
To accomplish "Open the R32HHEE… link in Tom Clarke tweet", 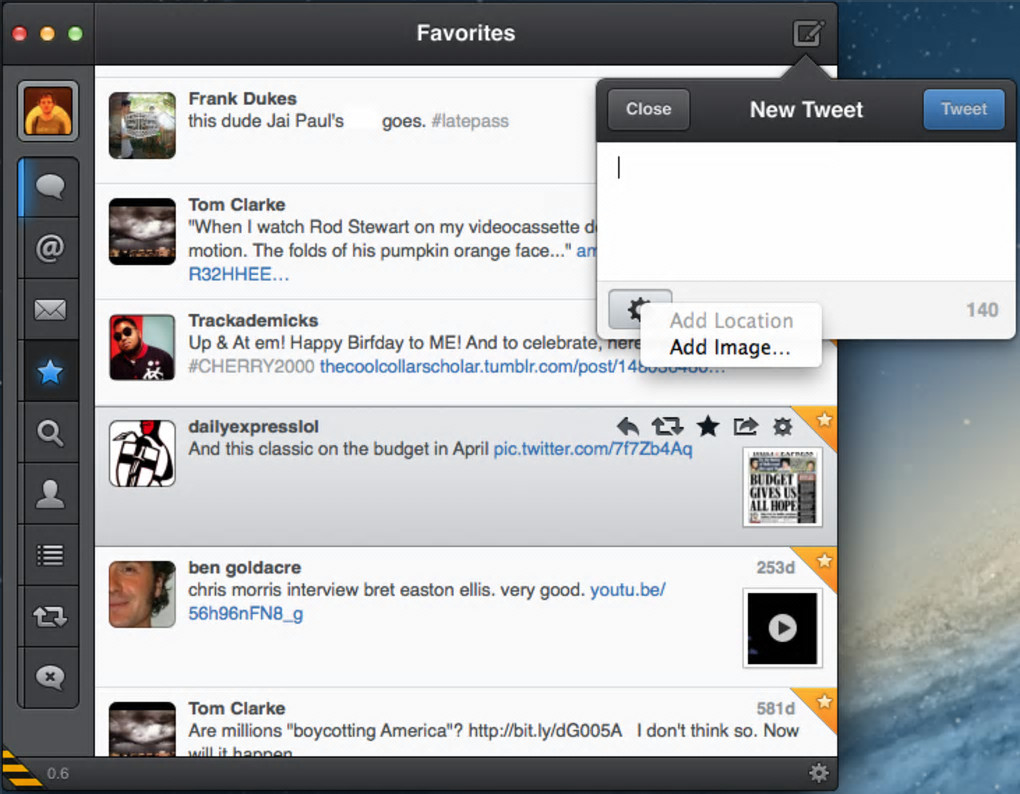I will coord(238,274).
